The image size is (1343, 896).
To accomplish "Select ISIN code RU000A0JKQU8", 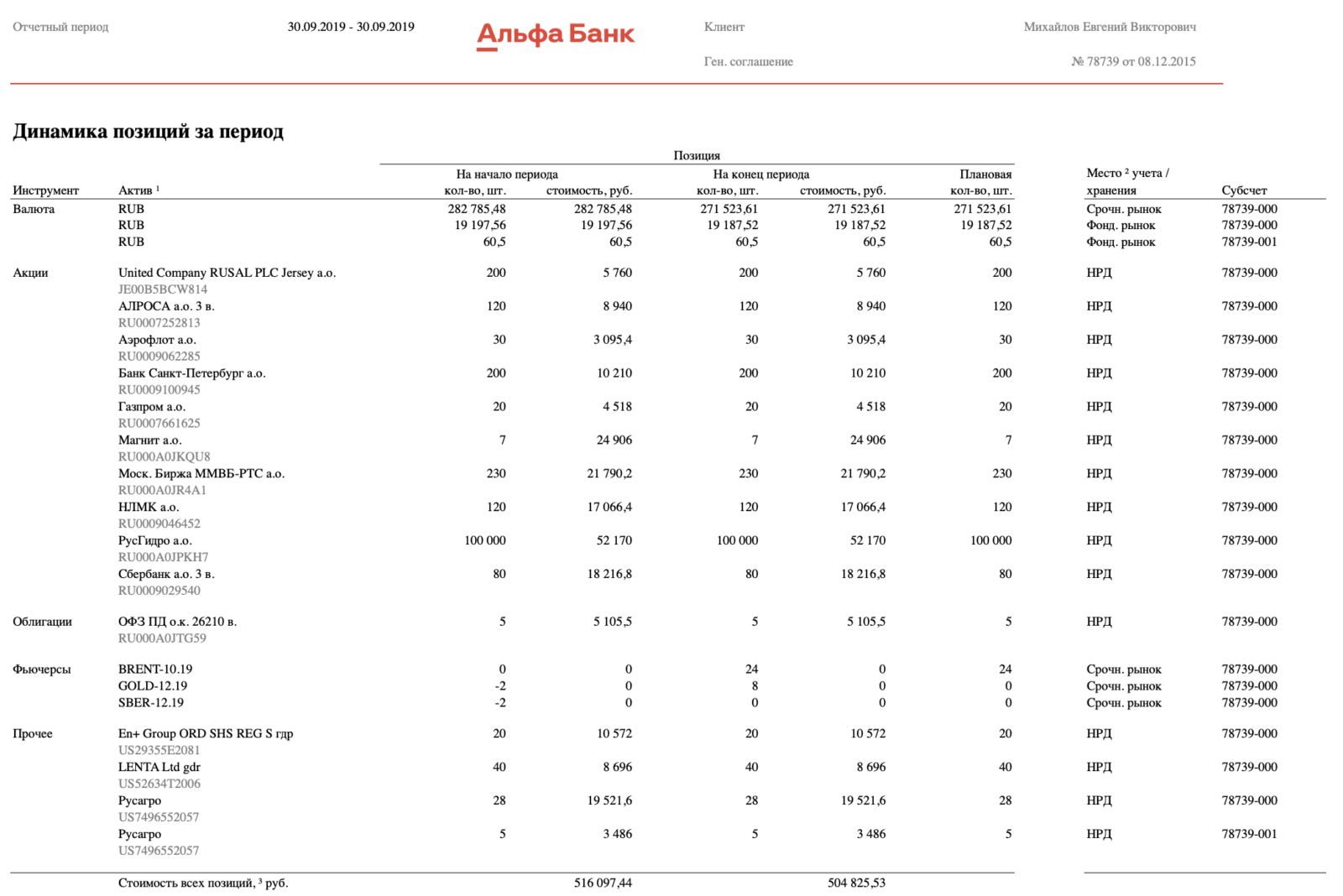I will click(x=165, y=457).
